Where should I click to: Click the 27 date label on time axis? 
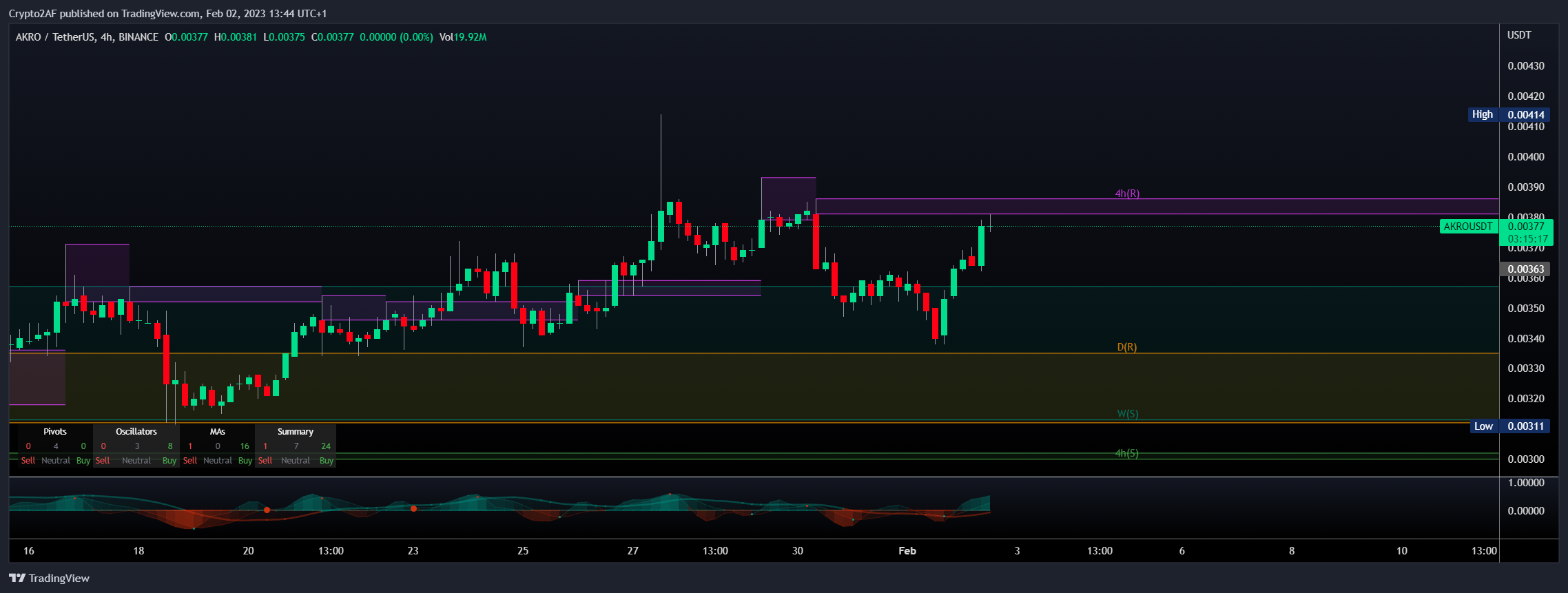(633, 551)
